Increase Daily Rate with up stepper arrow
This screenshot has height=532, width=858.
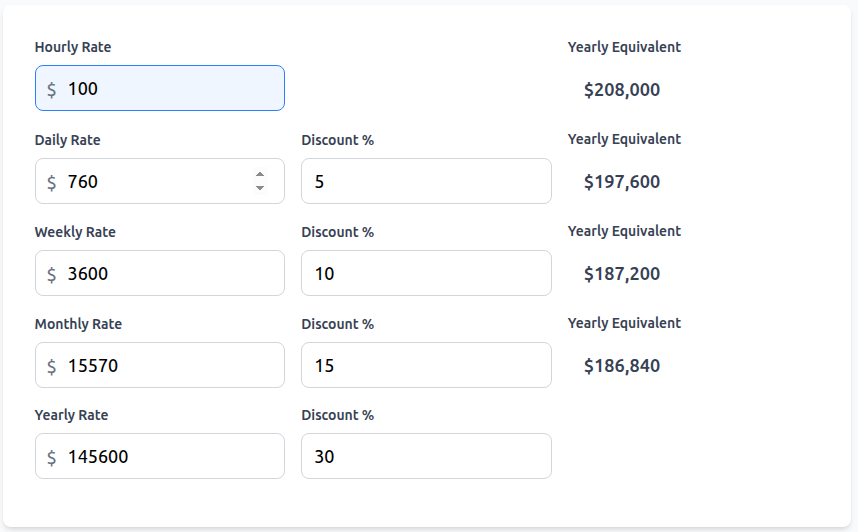coord(260,175)
